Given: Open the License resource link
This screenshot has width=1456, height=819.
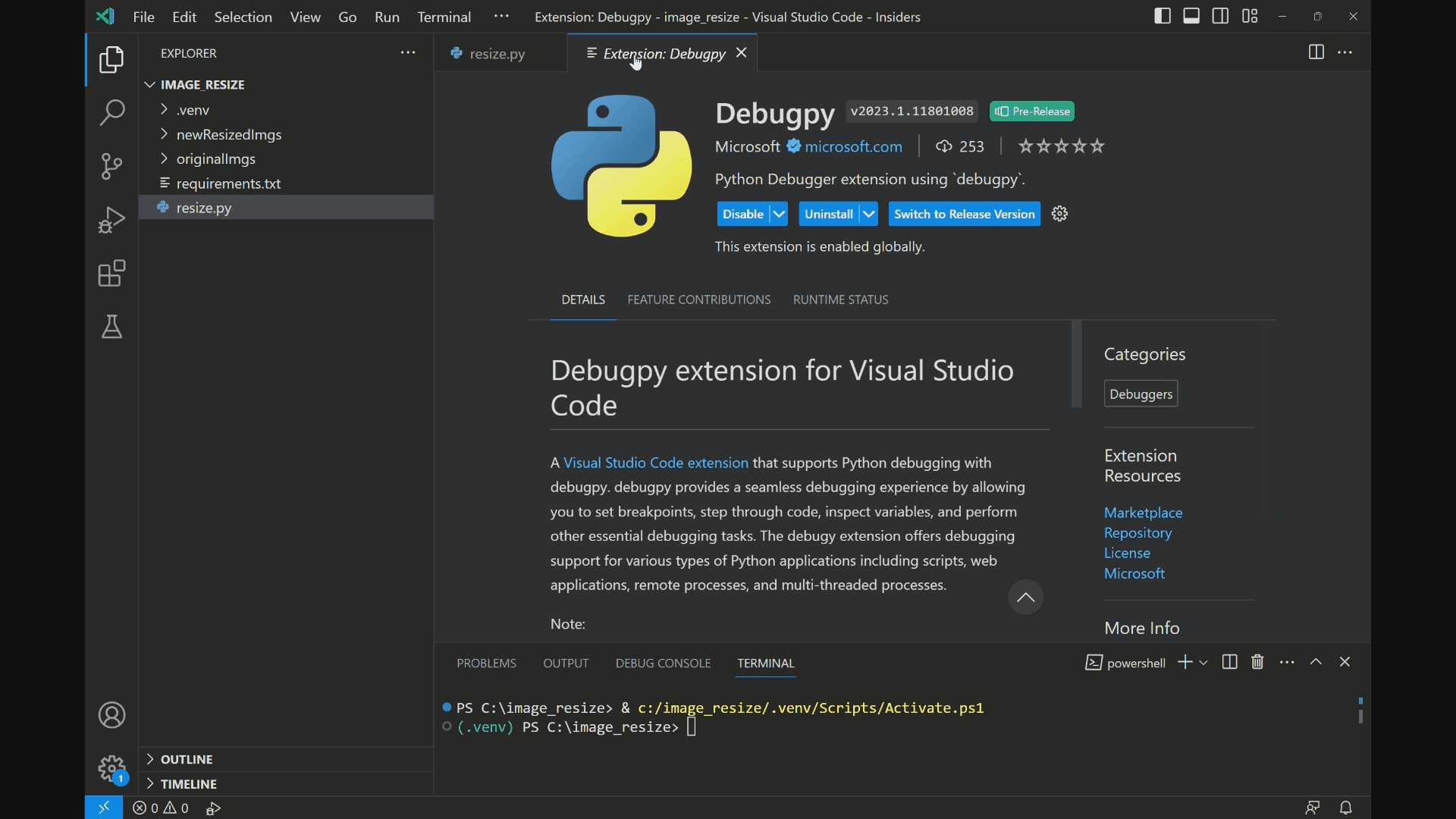Looking at the screenshot, I should pos(1127,553).
